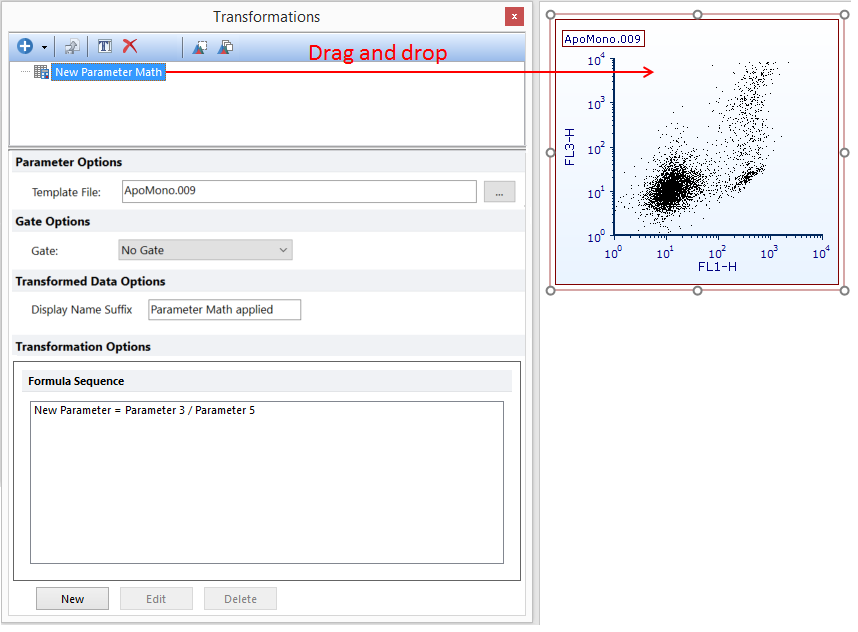Open the Gate dropdown showing No Gate

(x=205, y=250)
